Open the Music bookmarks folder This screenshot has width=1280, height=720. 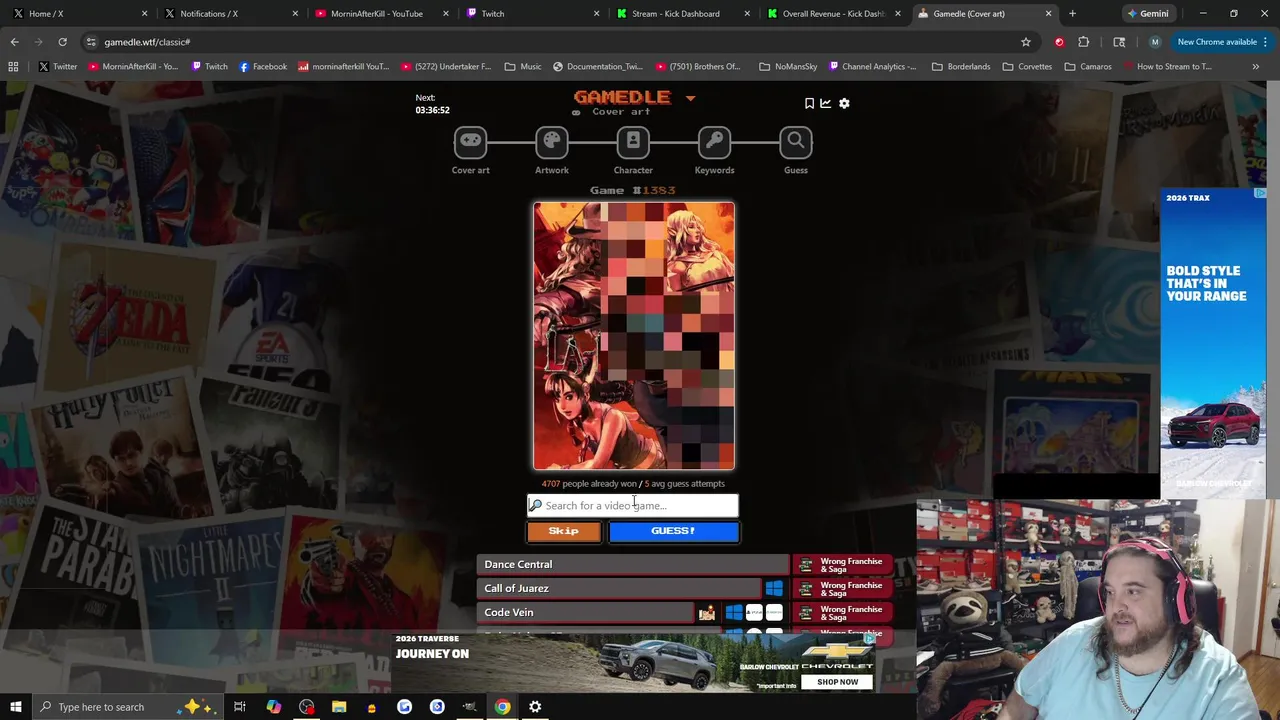click(523, 67)
